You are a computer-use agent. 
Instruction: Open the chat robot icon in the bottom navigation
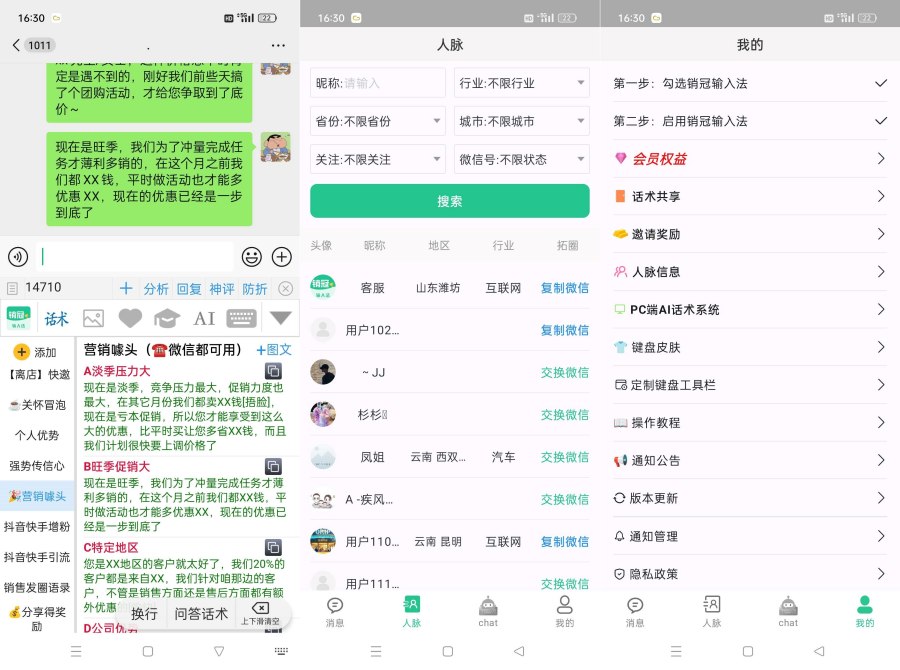pyautogui.click(x=487, y=608)
